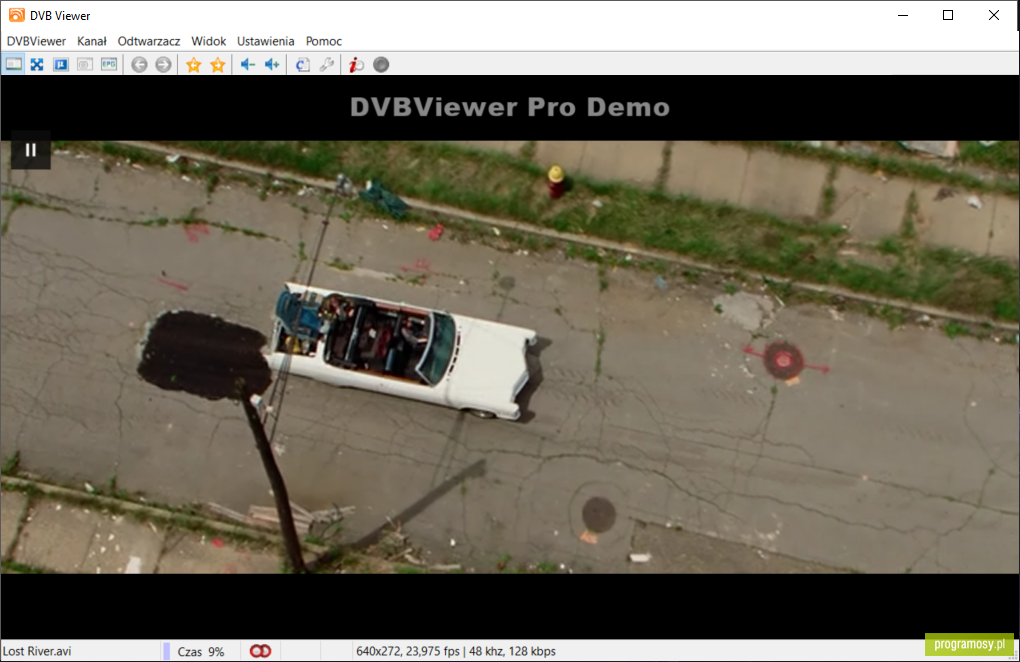This screenshot has height=662, width=1020.
Task: Minimize the DVB Viewer window
Action: (x=903, y=15)
